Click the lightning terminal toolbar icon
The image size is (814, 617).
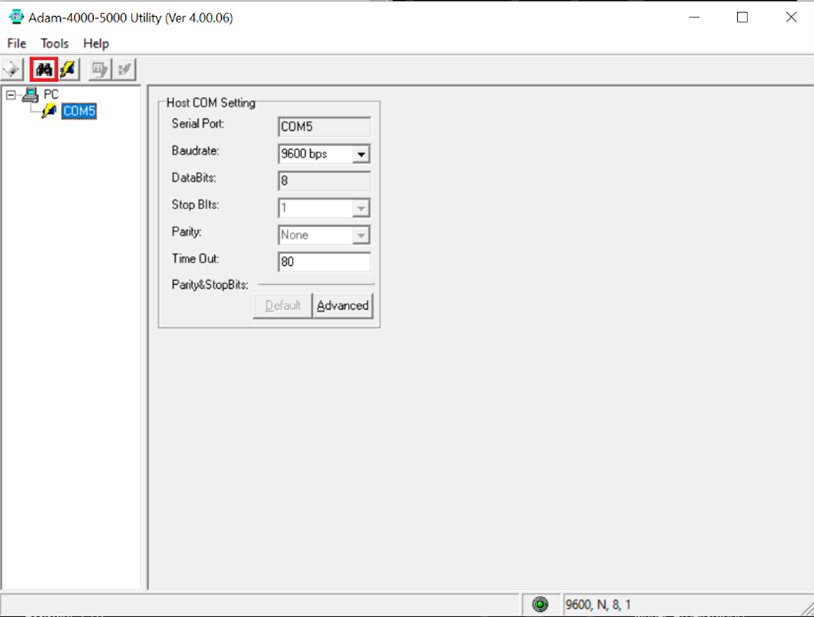(68, 69)
